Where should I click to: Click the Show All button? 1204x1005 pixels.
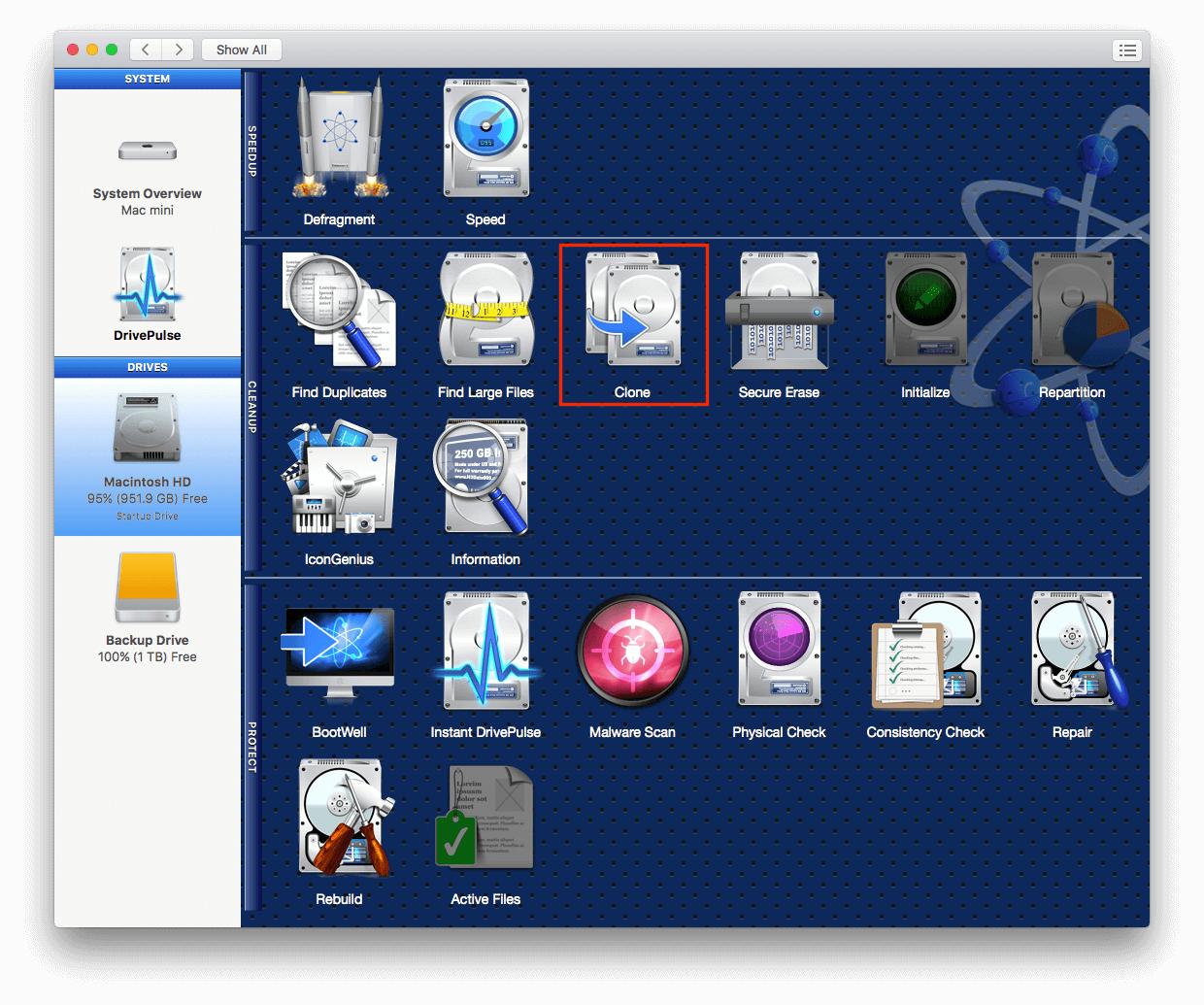pos(241,50)
